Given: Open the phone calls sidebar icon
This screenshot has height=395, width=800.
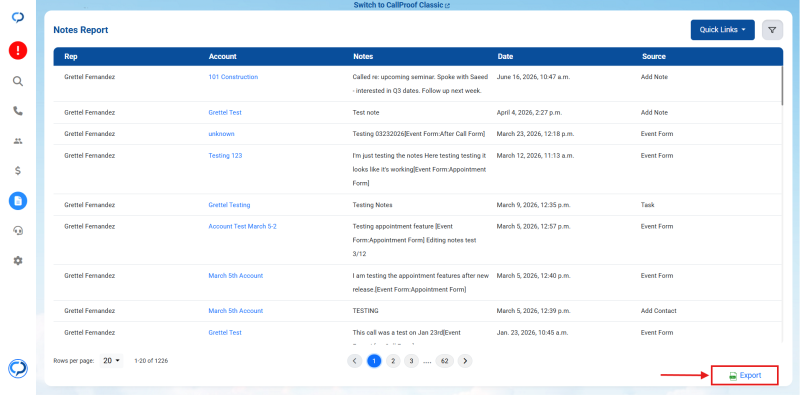Looking at the screenshot, I should point(18,111).
